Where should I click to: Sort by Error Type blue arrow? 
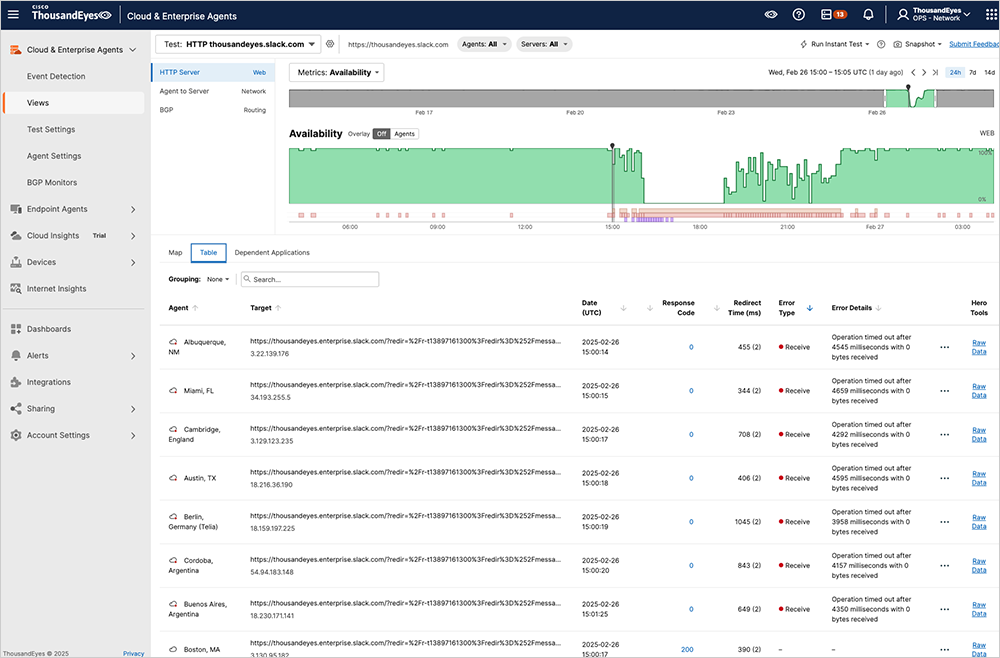pos(810,308)
